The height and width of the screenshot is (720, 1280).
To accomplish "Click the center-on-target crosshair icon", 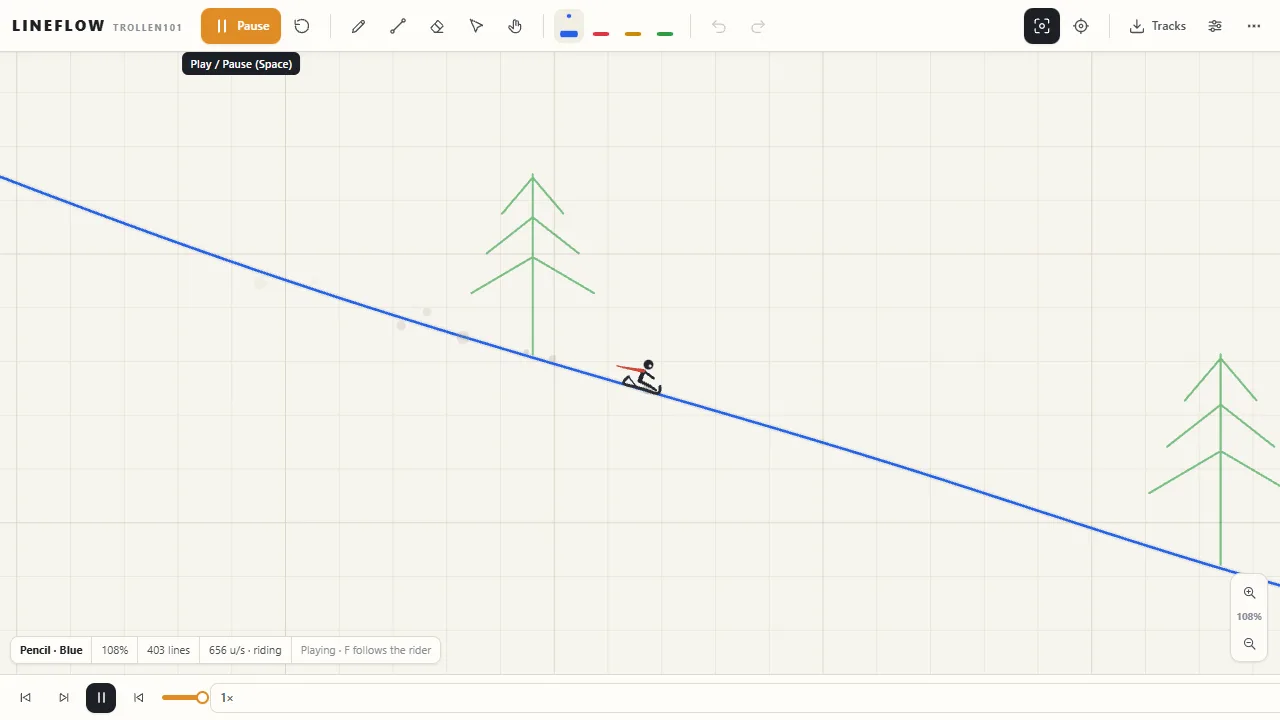I will pos(1081,26).
